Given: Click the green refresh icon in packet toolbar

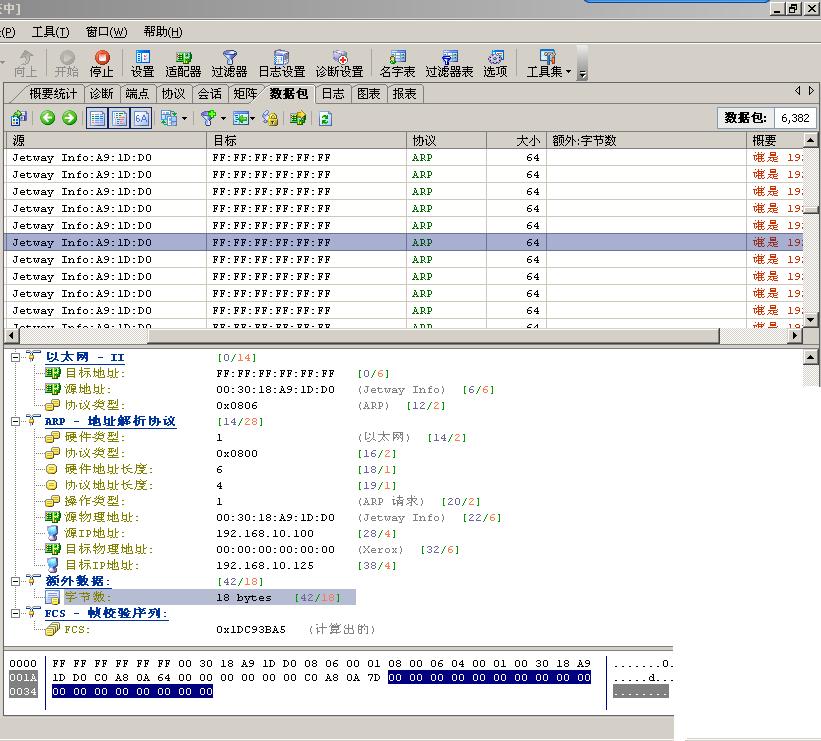Looking at the screenshot, I should click(x=325, y=118).
